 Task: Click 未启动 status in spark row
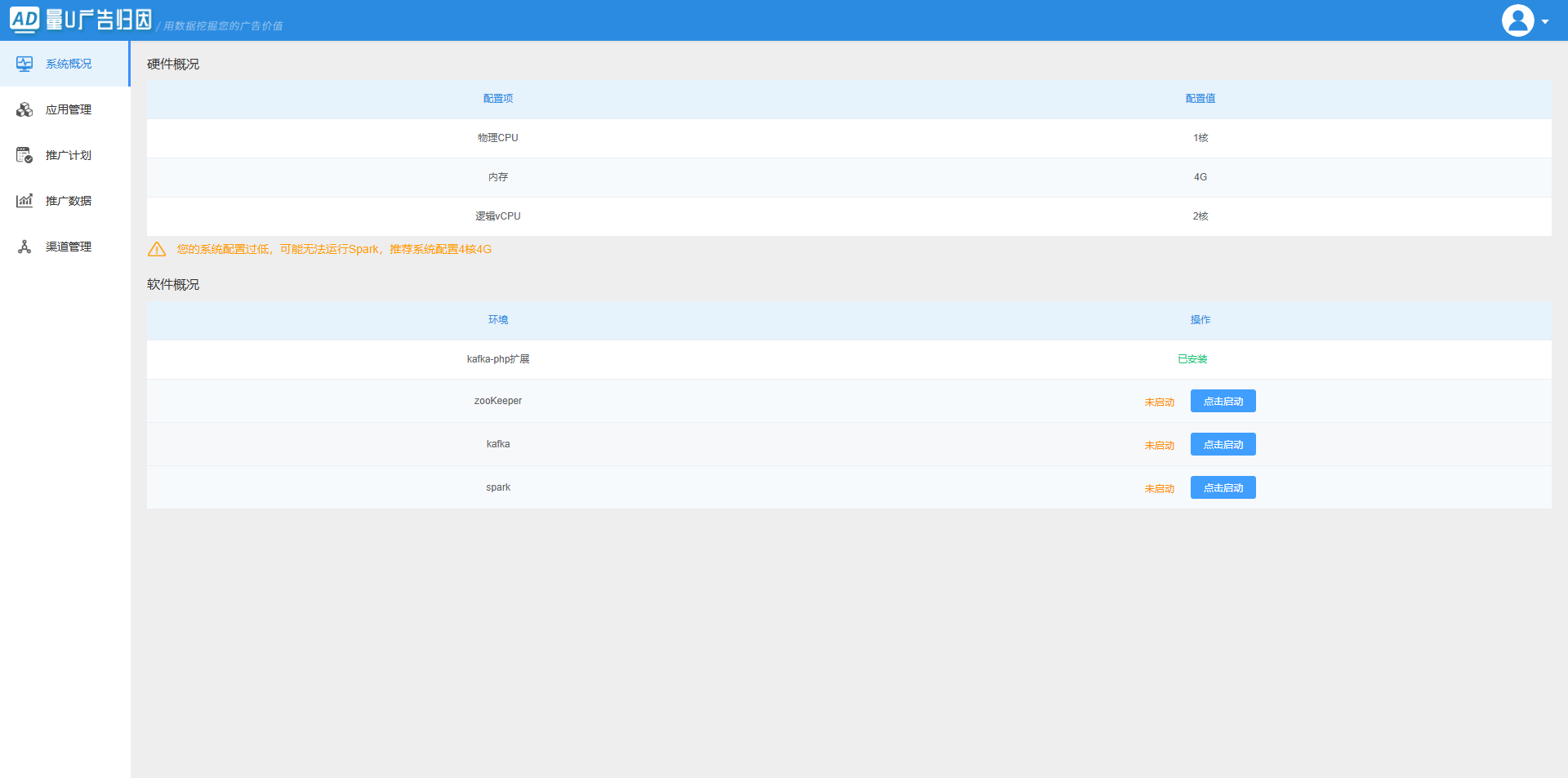pyautogui.click(x=1159, y=489)
